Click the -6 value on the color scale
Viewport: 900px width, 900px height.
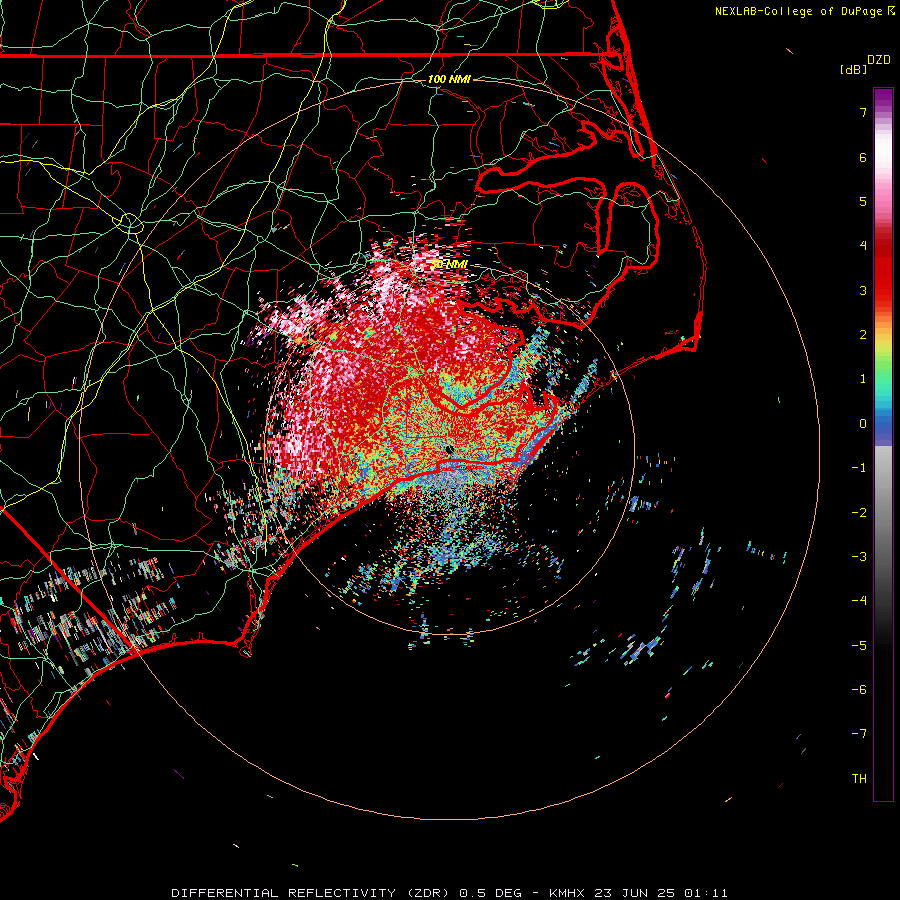pyautogui.click(x=859, y=690)
